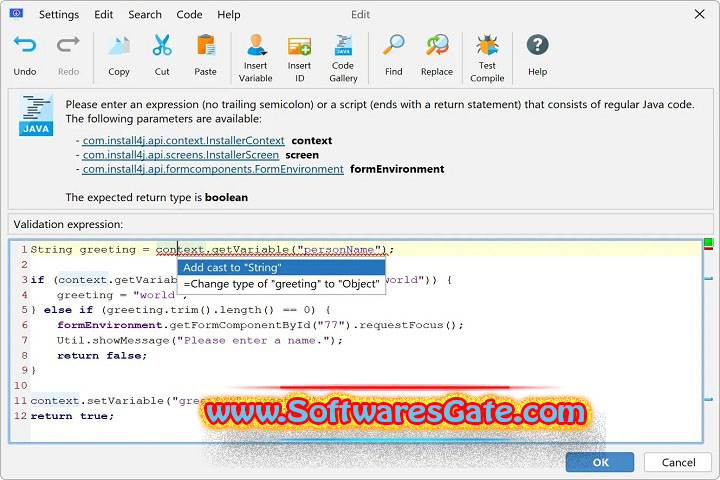The height and width of the screenshot is (480, 720).
Task: Click the green status indicator above the editor gutter
Action: pos(709,242)
